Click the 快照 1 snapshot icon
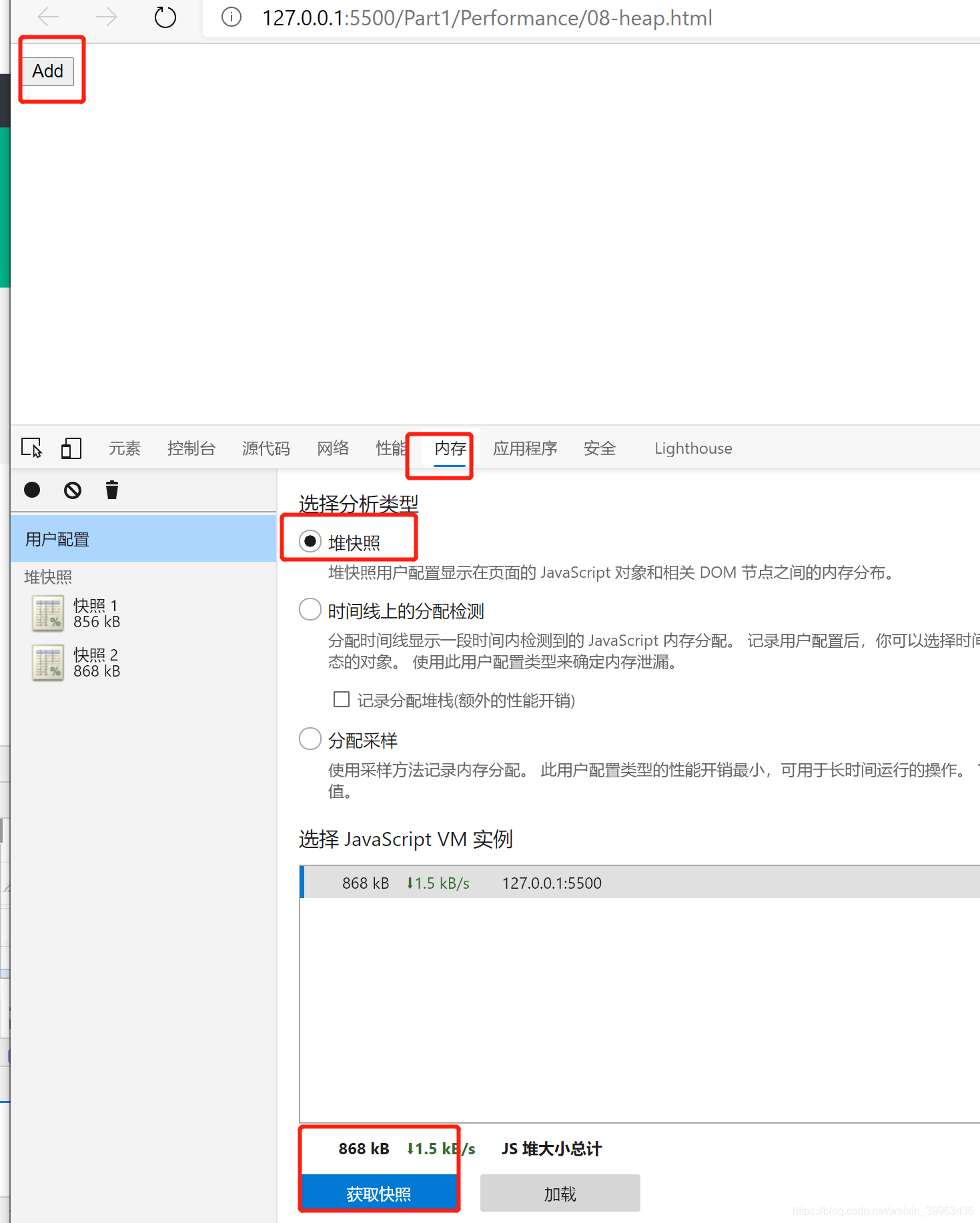The image size is (980, 1223). (48, 613)
